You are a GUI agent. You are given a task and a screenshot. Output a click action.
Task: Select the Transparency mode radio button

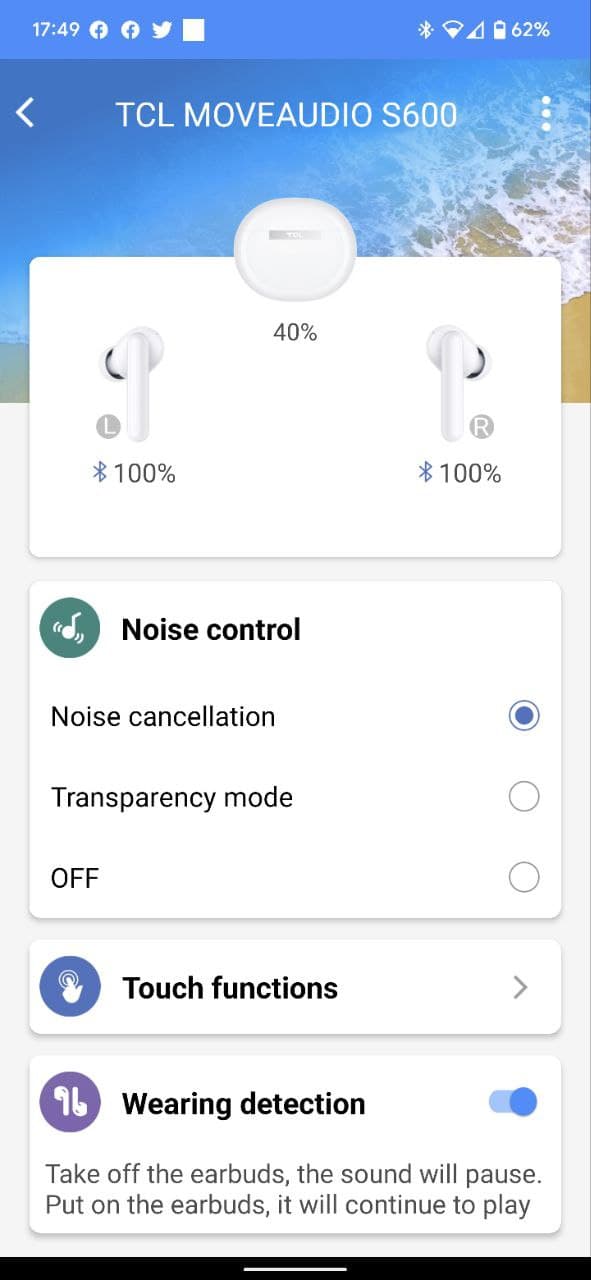(524, 797)
